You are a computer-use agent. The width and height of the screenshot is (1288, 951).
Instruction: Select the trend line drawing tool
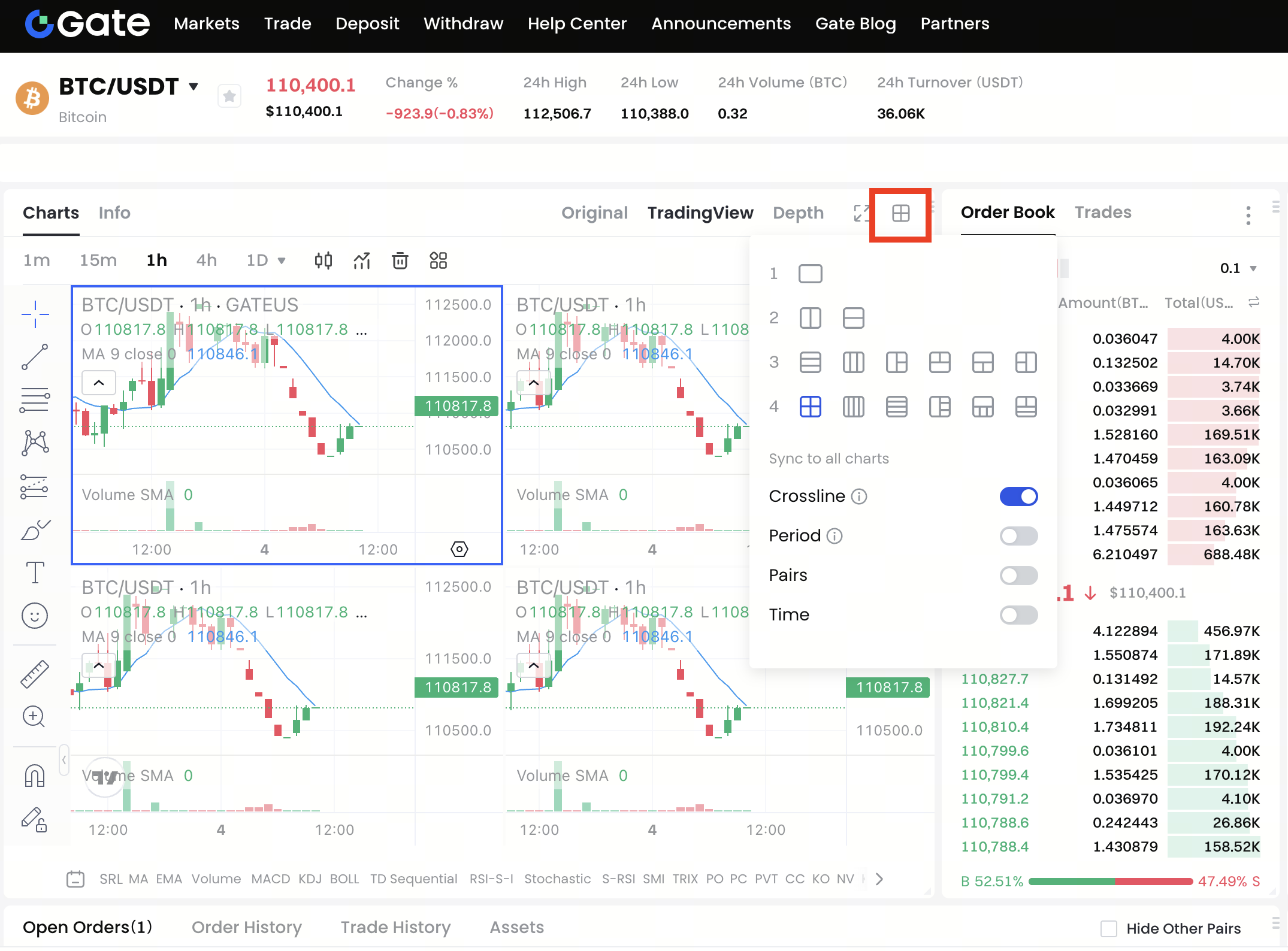[x=35, y=357]
